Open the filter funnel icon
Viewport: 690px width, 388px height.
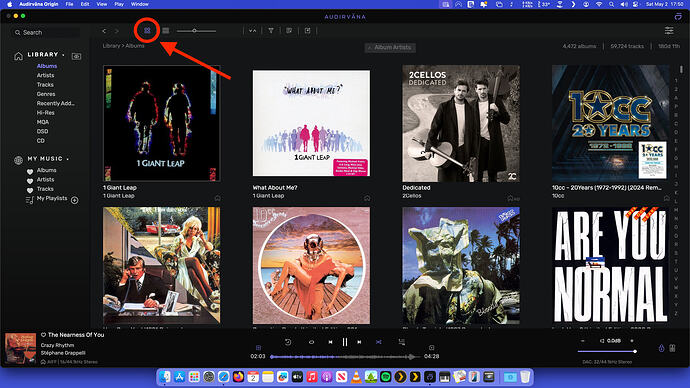[x=271, y=31]
